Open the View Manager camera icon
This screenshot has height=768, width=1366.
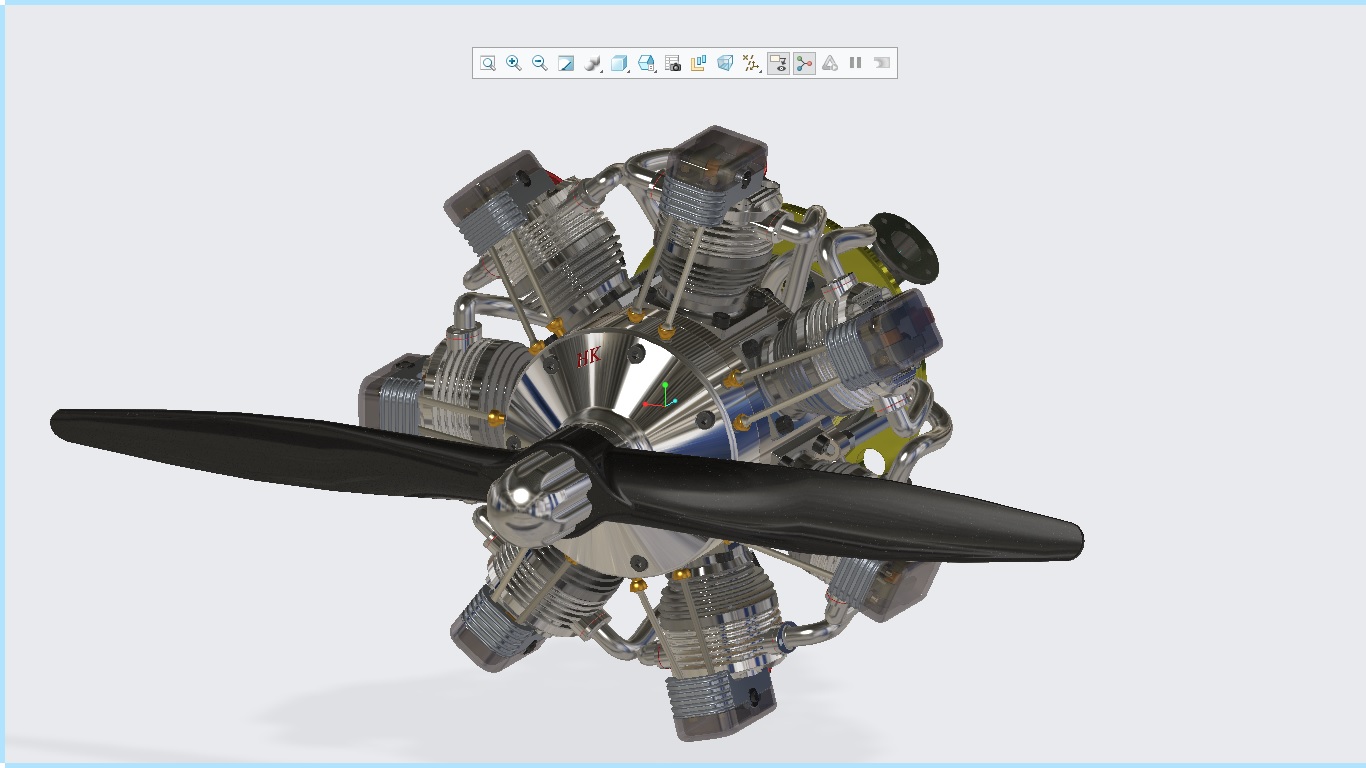[x=673, y=63]
